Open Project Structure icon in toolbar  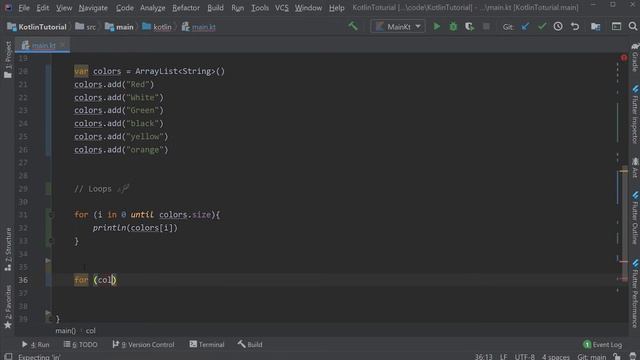(596, 27)
